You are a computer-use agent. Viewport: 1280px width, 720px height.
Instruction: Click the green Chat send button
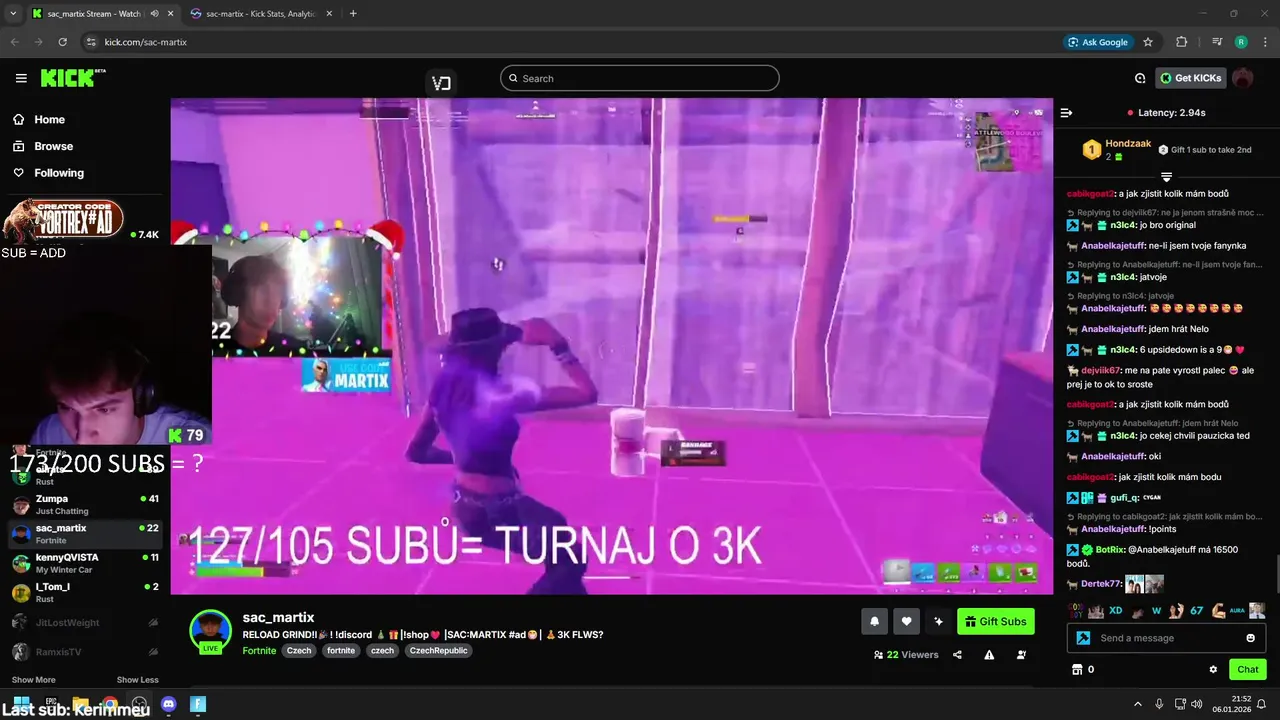click(1248, 669)
